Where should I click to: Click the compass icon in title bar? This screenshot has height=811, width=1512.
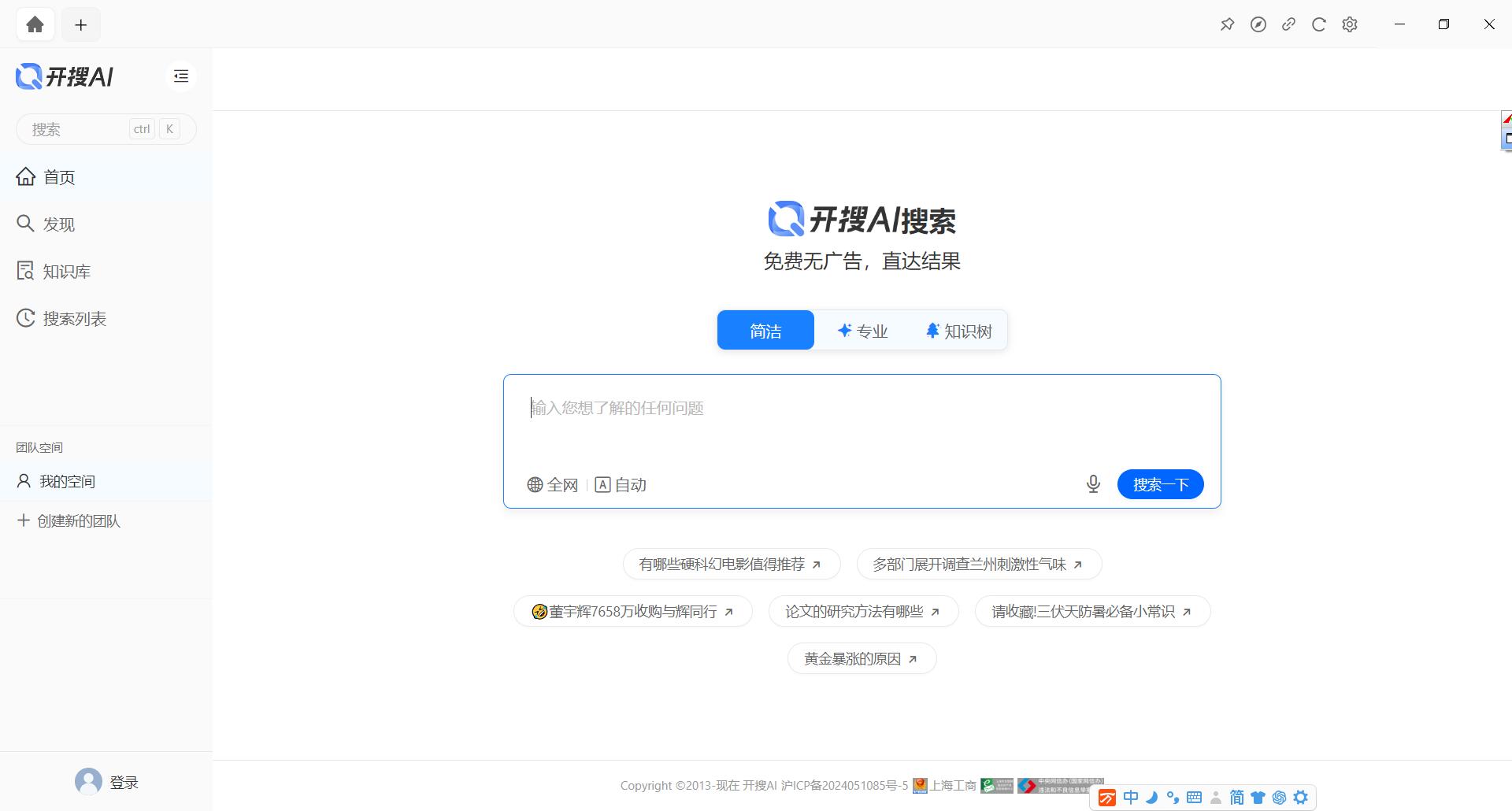click(1258, 24)
